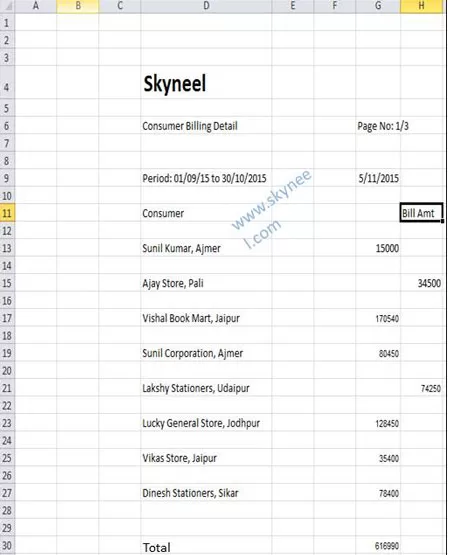This screenshot has height=555, width=450.
Task: Click the Select All corner box
Action: tap(7, 6)
